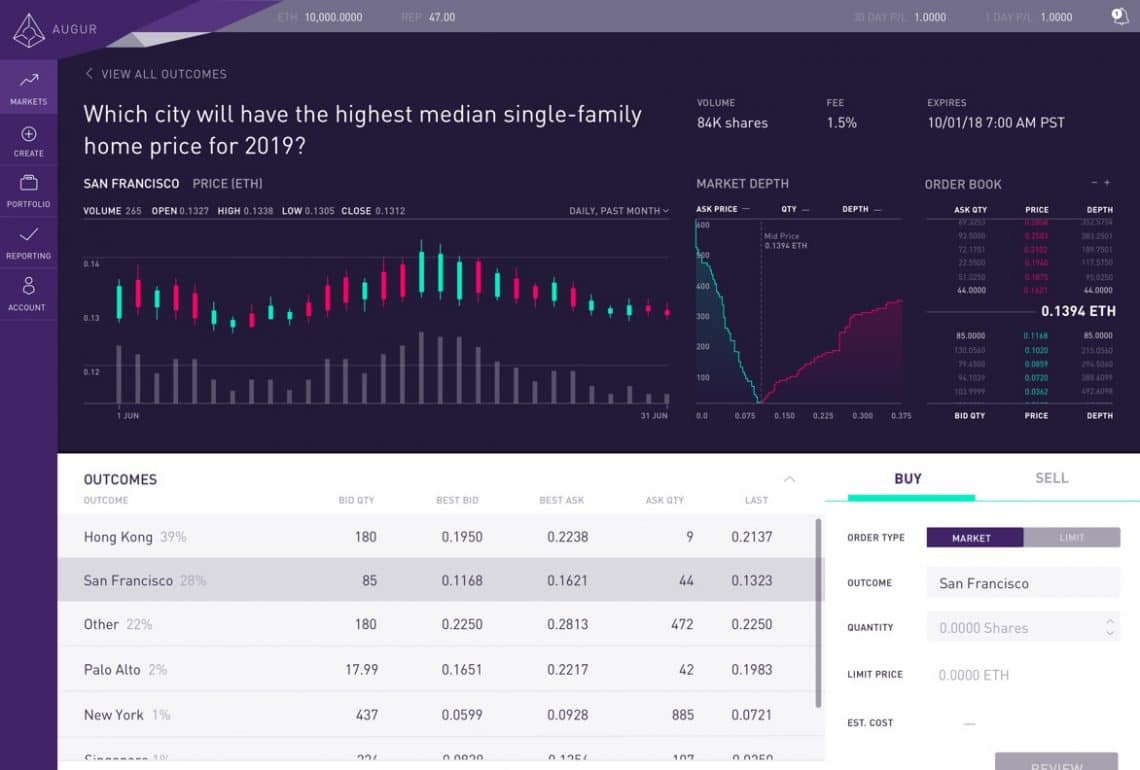The image size is (1140, 770).
Task: Open the Create market page
Action: tap(28, 140)
